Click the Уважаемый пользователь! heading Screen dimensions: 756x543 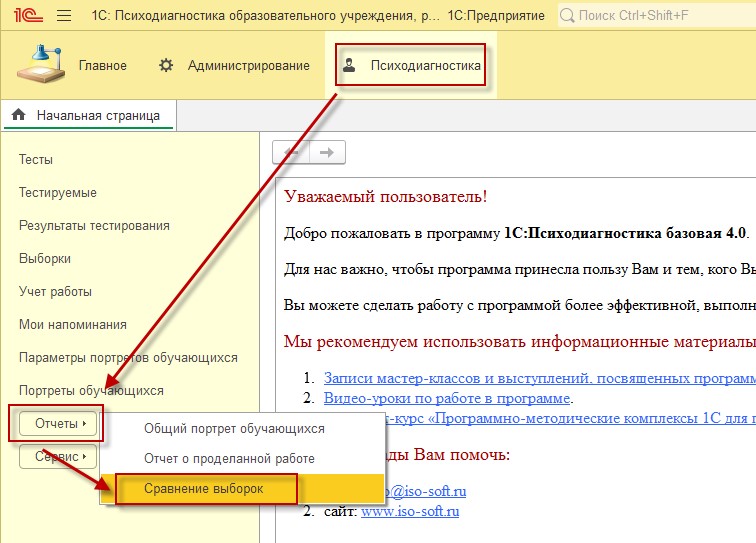click(x=386, y=197)
